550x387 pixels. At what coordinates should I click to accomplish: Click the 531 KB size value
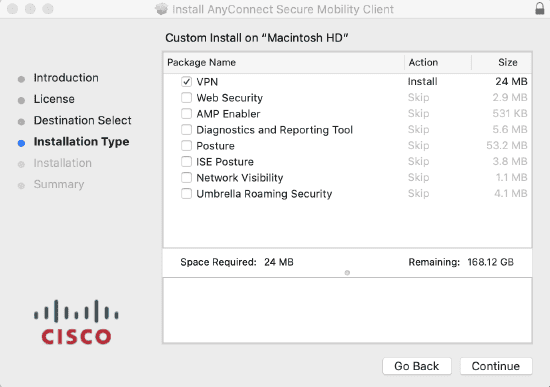pyautogui.click(x=510, y=114)
